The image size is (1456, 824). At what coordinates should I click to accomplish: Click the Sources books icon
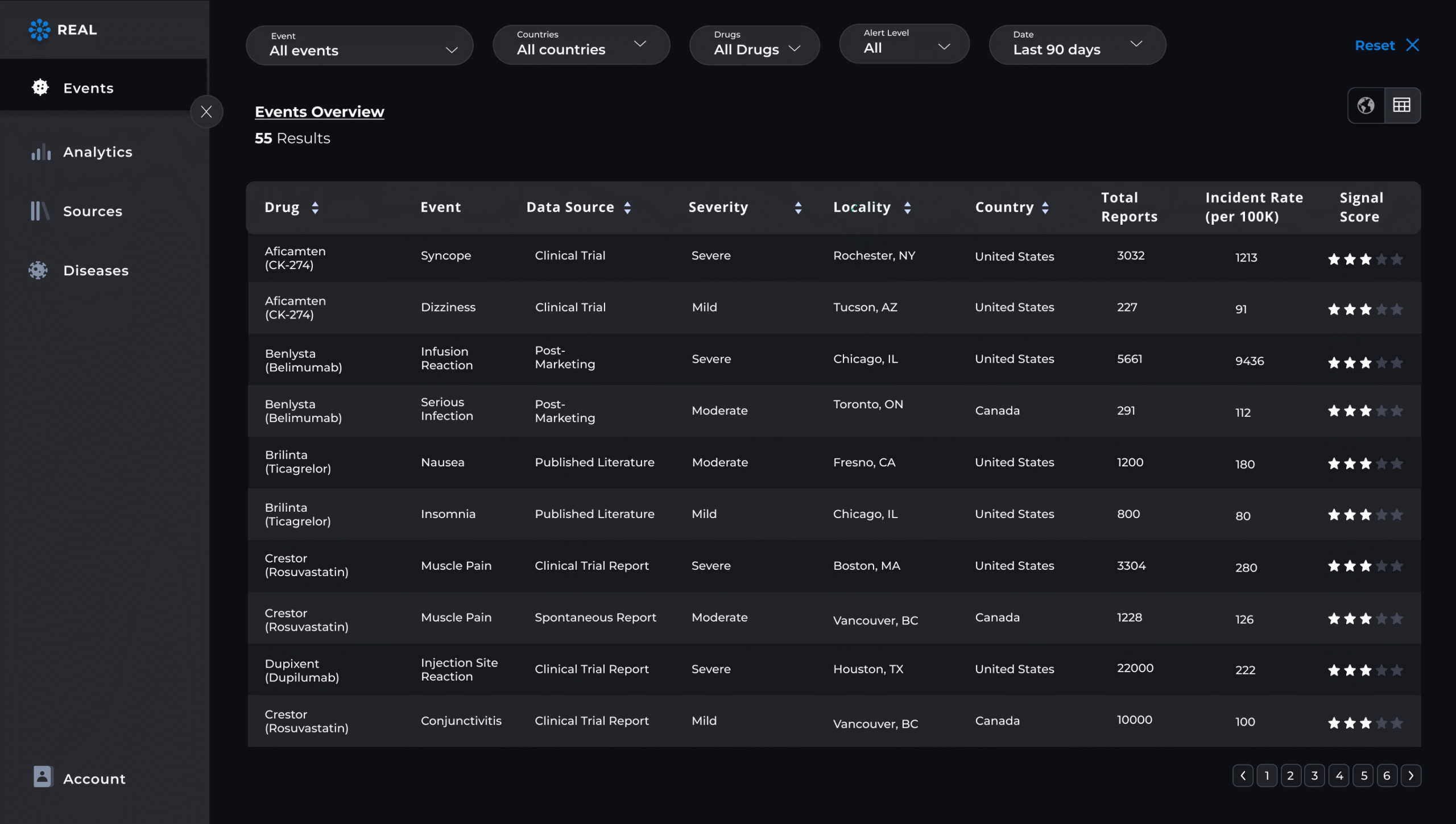pyautogui.click(x=40, y=211)
